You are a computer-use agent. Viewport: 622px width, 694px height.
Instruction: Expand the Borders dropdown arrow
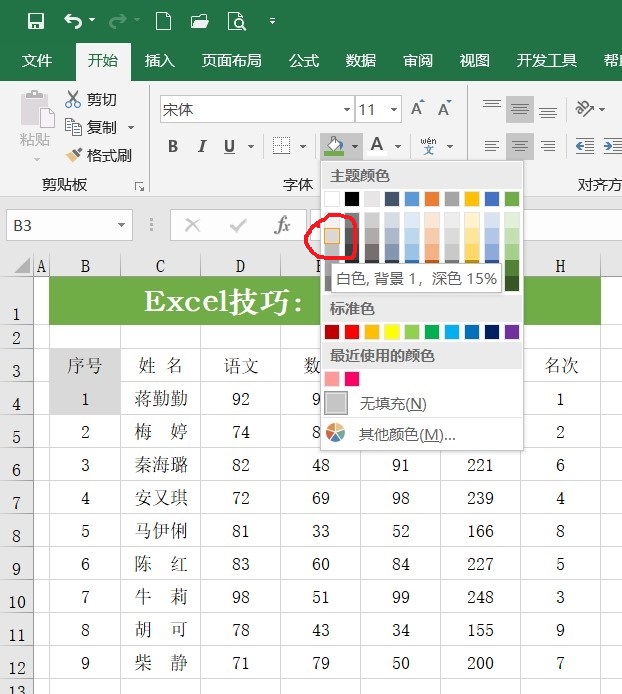click(303, 147)
